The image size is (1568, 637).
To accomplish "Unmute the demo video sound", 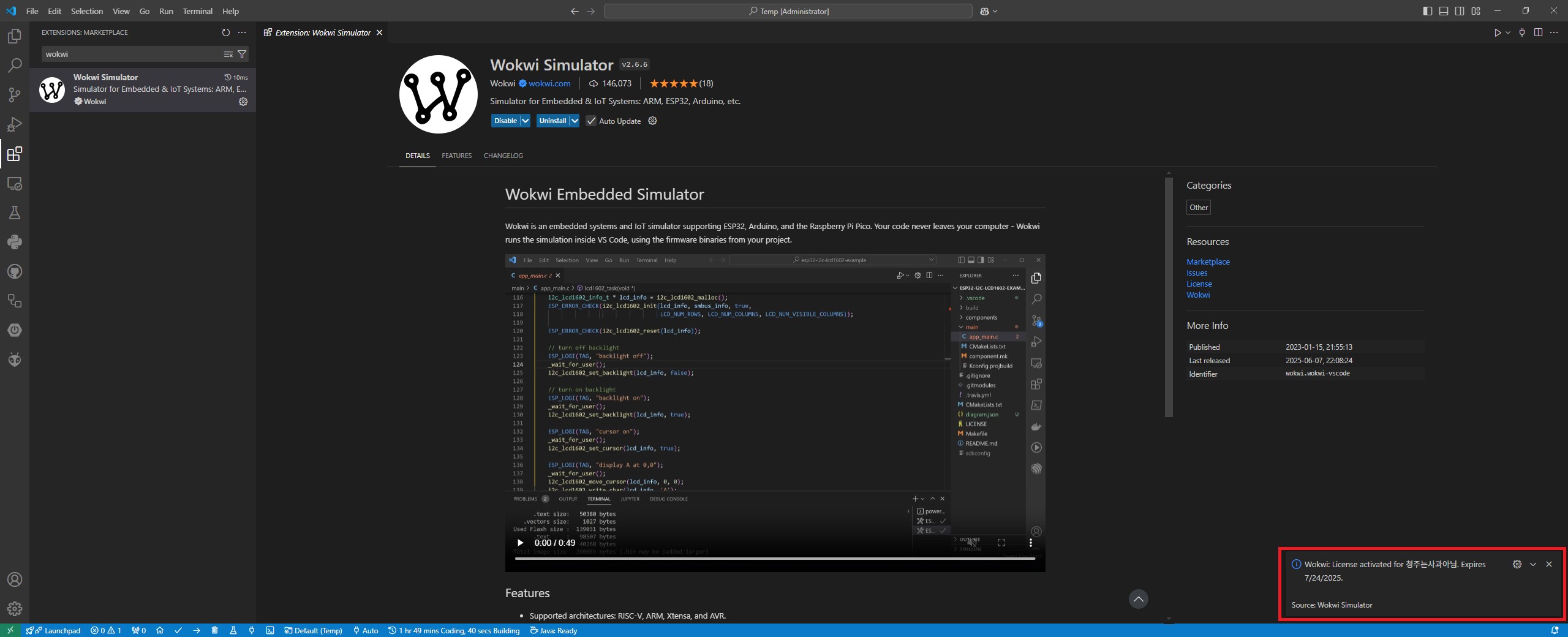I will pos(972,543).
